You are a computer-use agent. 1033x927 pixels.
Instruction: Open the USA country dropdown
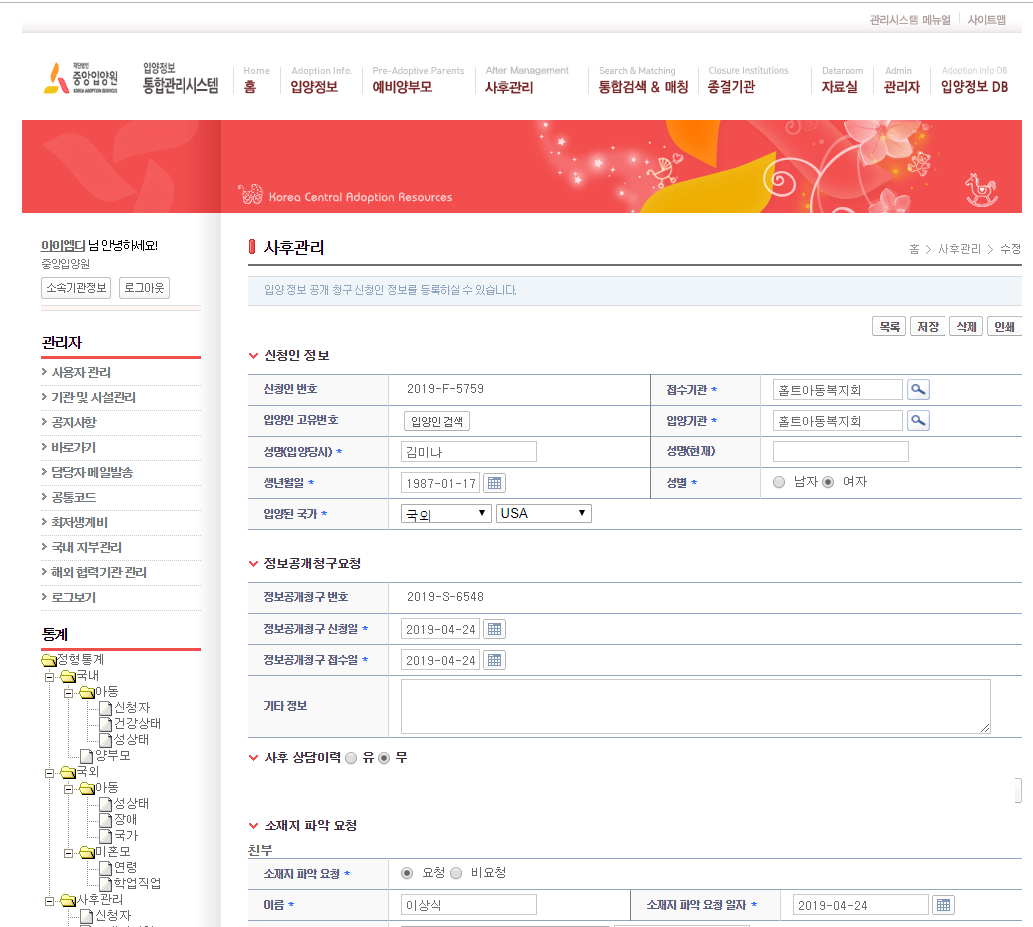543,513
